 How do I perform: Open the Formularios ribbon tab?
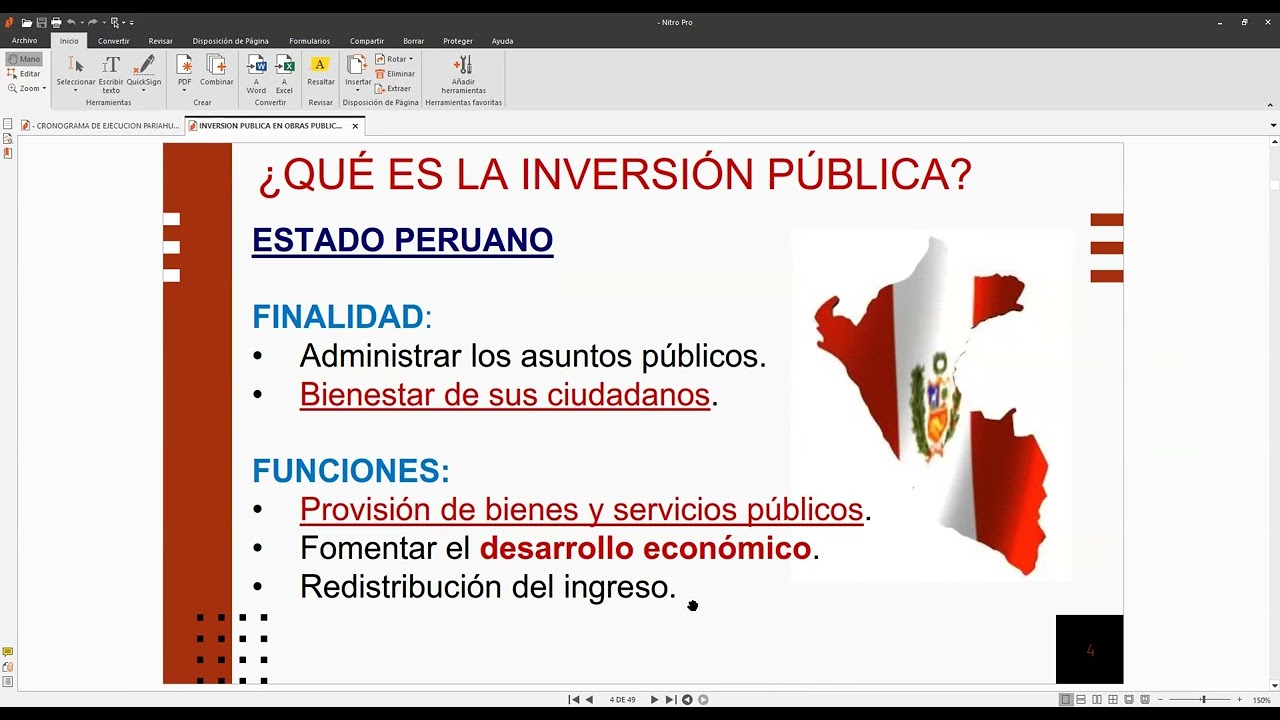310,41
